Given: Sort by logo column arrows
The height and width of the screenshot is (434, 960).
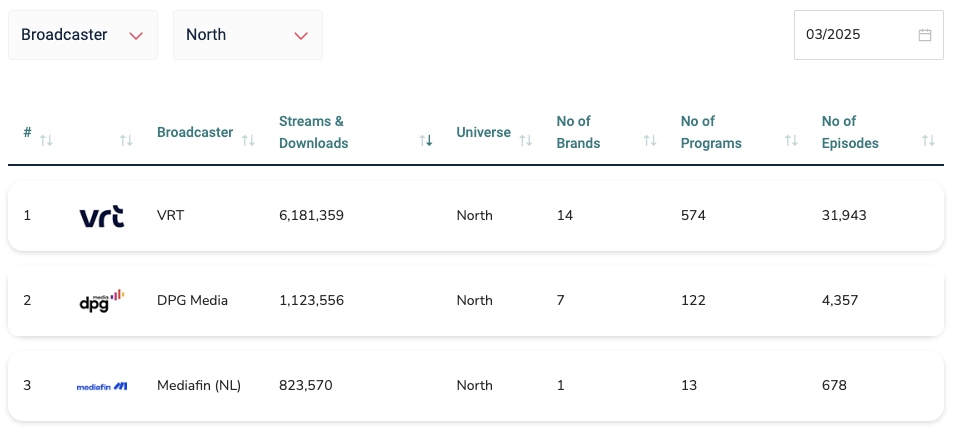Looking at the screenshot, I should (x=126, y=141).
